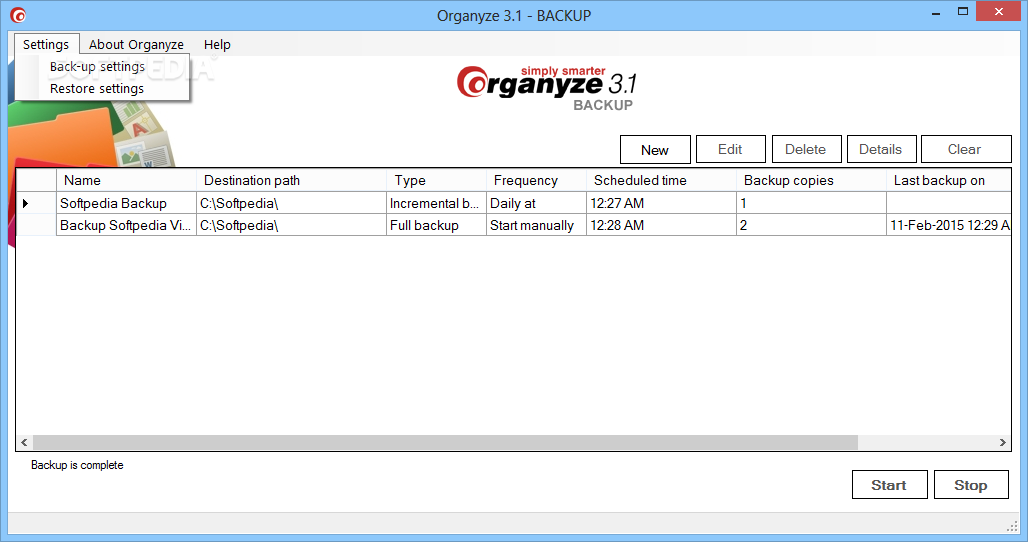The width and height of the screenshot is (1028, 542).
Task: Minimize the Organyze window
Action: click(936, 12)
